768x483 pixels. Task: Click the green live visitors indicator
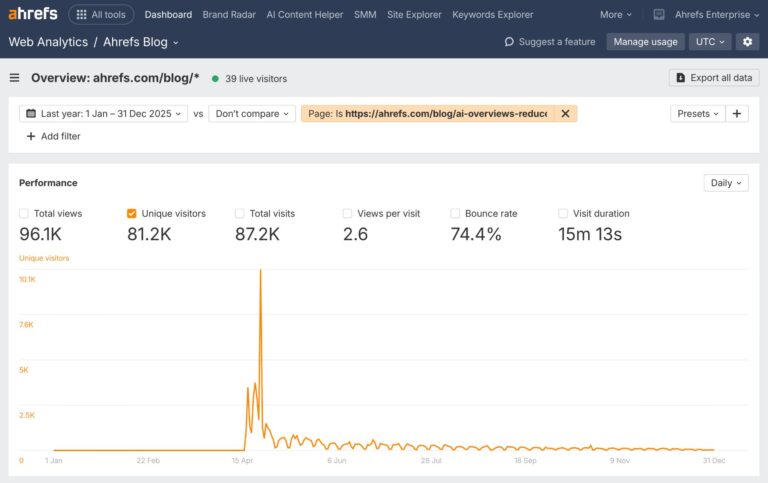pyautogui.click(x=215, y=78)
